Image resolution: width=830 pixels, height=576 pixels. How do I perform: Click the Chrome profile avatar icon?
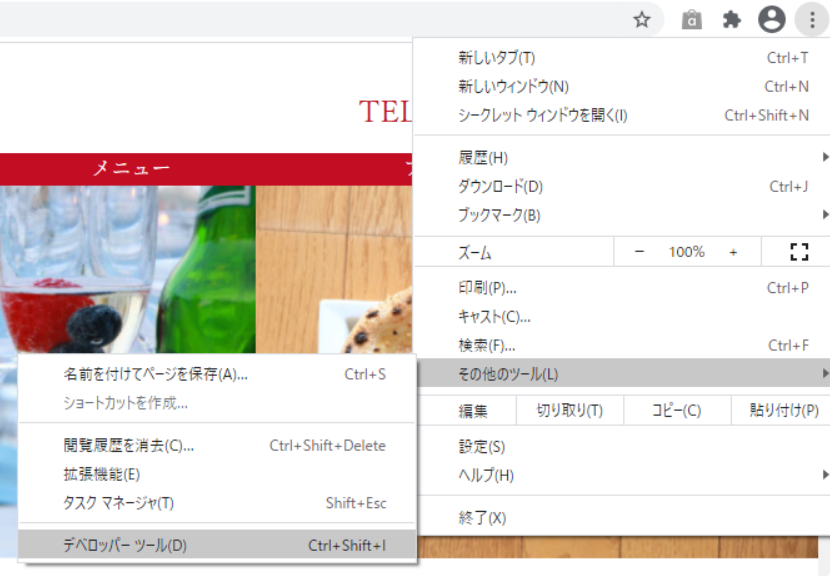[x=769, y=18]
